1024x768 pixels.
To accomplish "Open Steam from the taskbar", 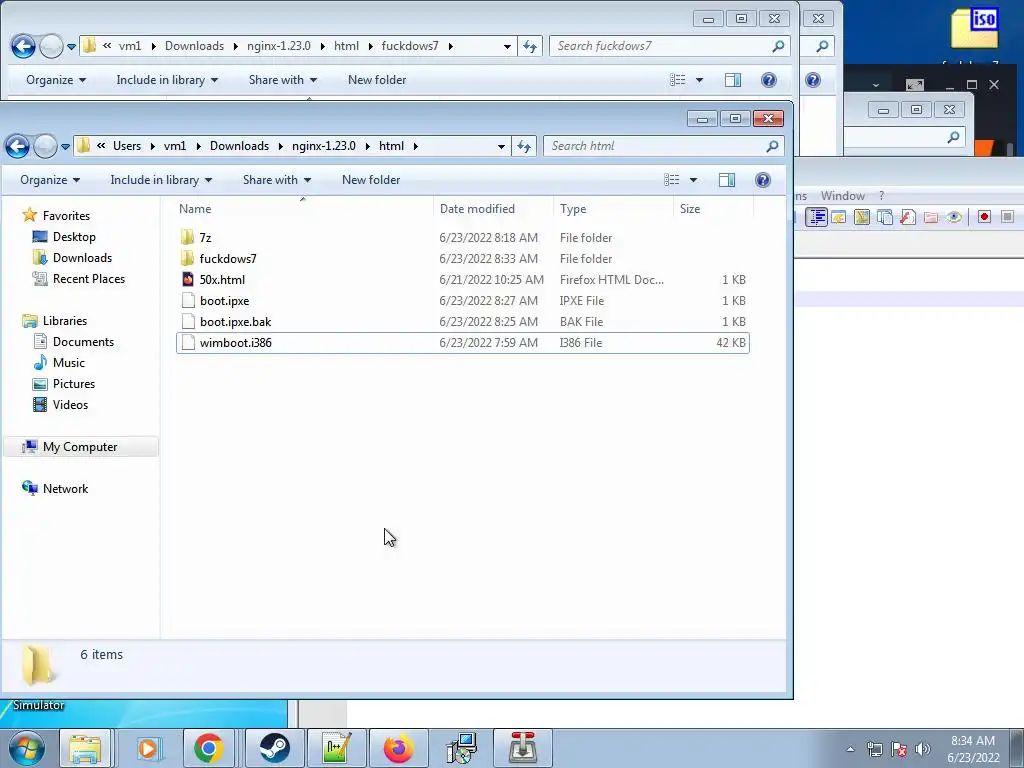I will click(x=274, y=748).
